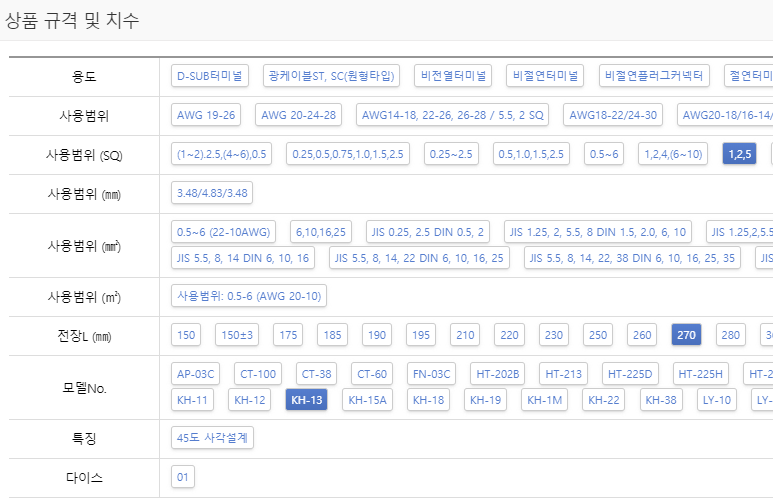Filter by AWG 19-26 range
773x498 pixels.
click(x=206, y=115)
